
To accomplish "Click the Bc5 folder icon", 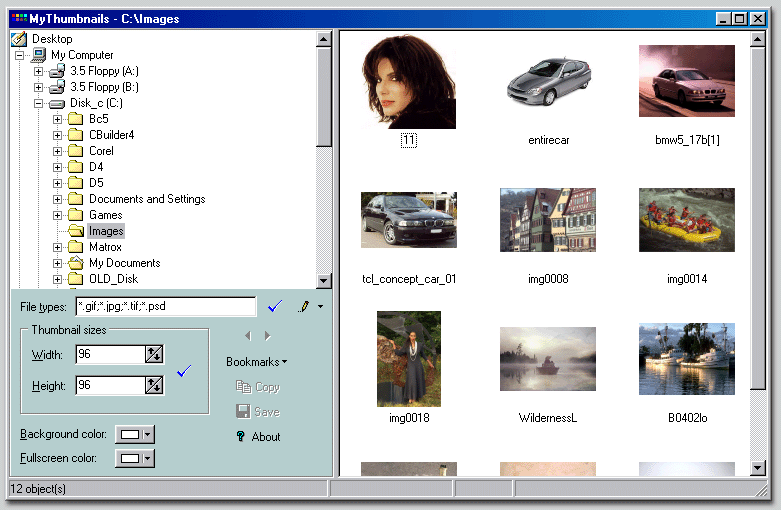I will pyautogui.click(x=76, y=119).
